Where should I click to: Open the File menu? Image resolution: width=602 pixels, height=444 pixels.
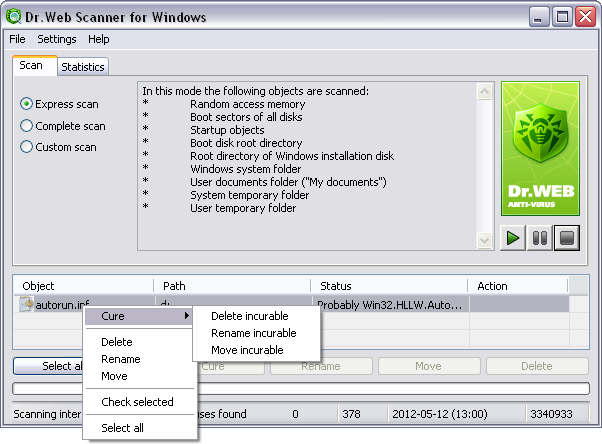point(17,39)
